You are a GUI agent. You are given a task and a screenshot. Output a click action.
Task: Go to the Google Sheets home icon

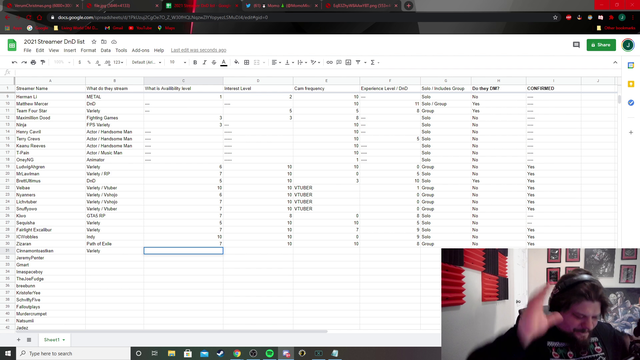point(12,45)
